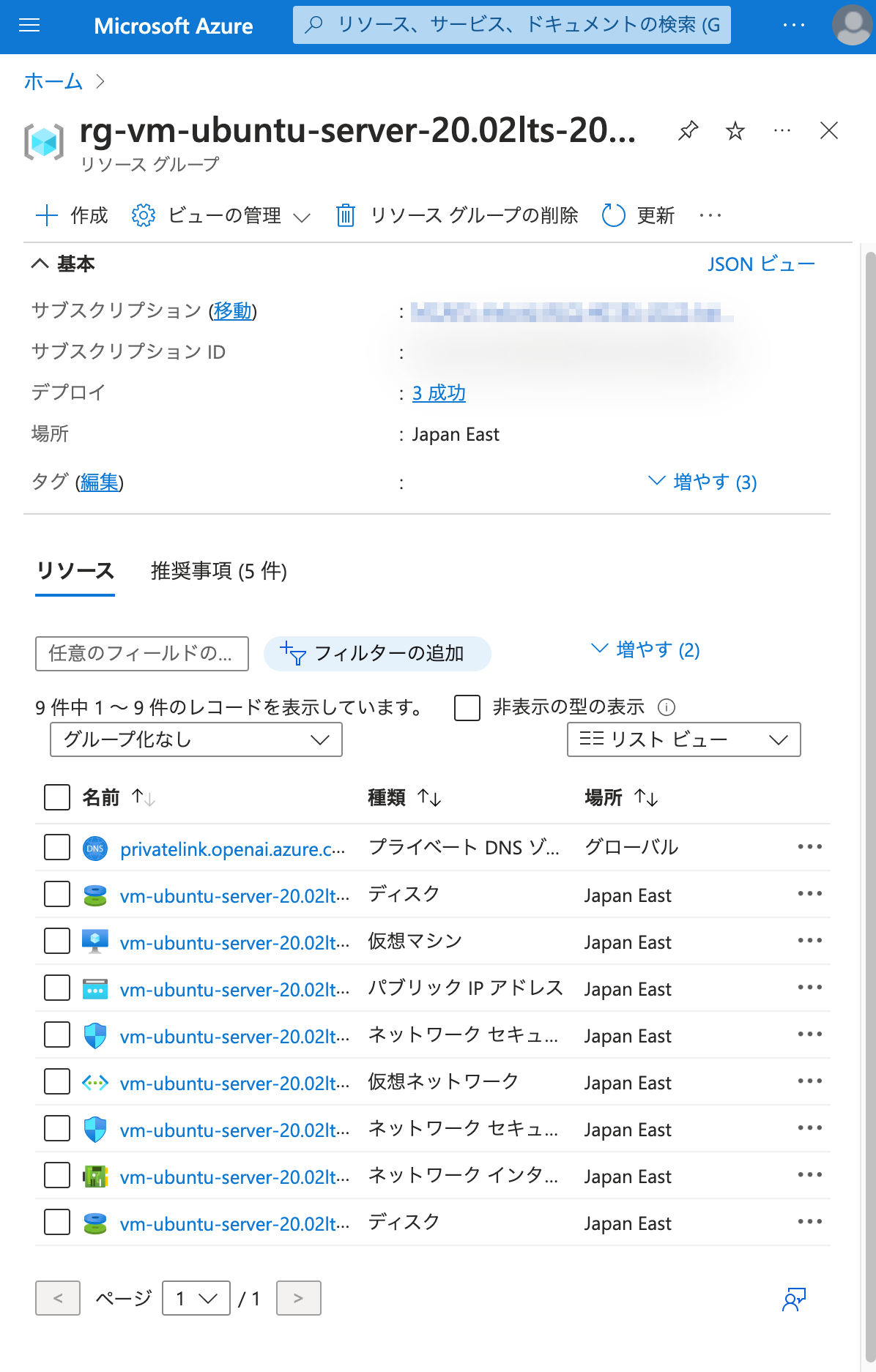Select all resources header checkbox
The height and width of the screenshot is (1372, 876).
57,797
